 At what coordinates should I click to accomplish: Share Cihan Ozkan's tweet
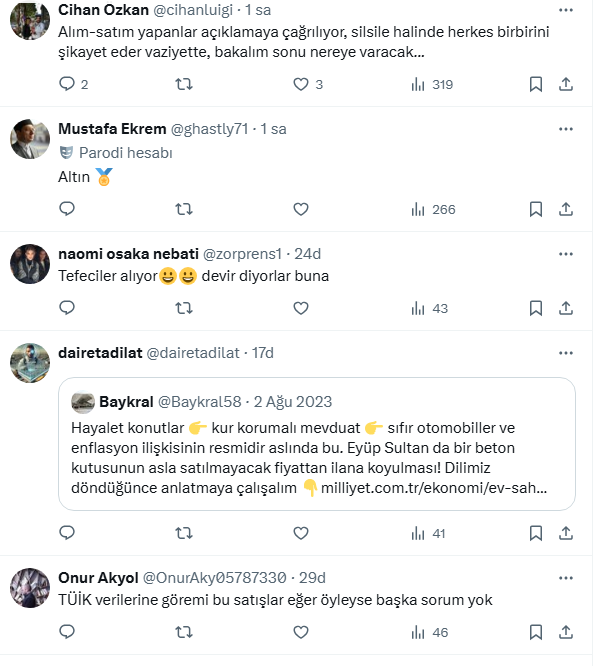click(565, 85)
